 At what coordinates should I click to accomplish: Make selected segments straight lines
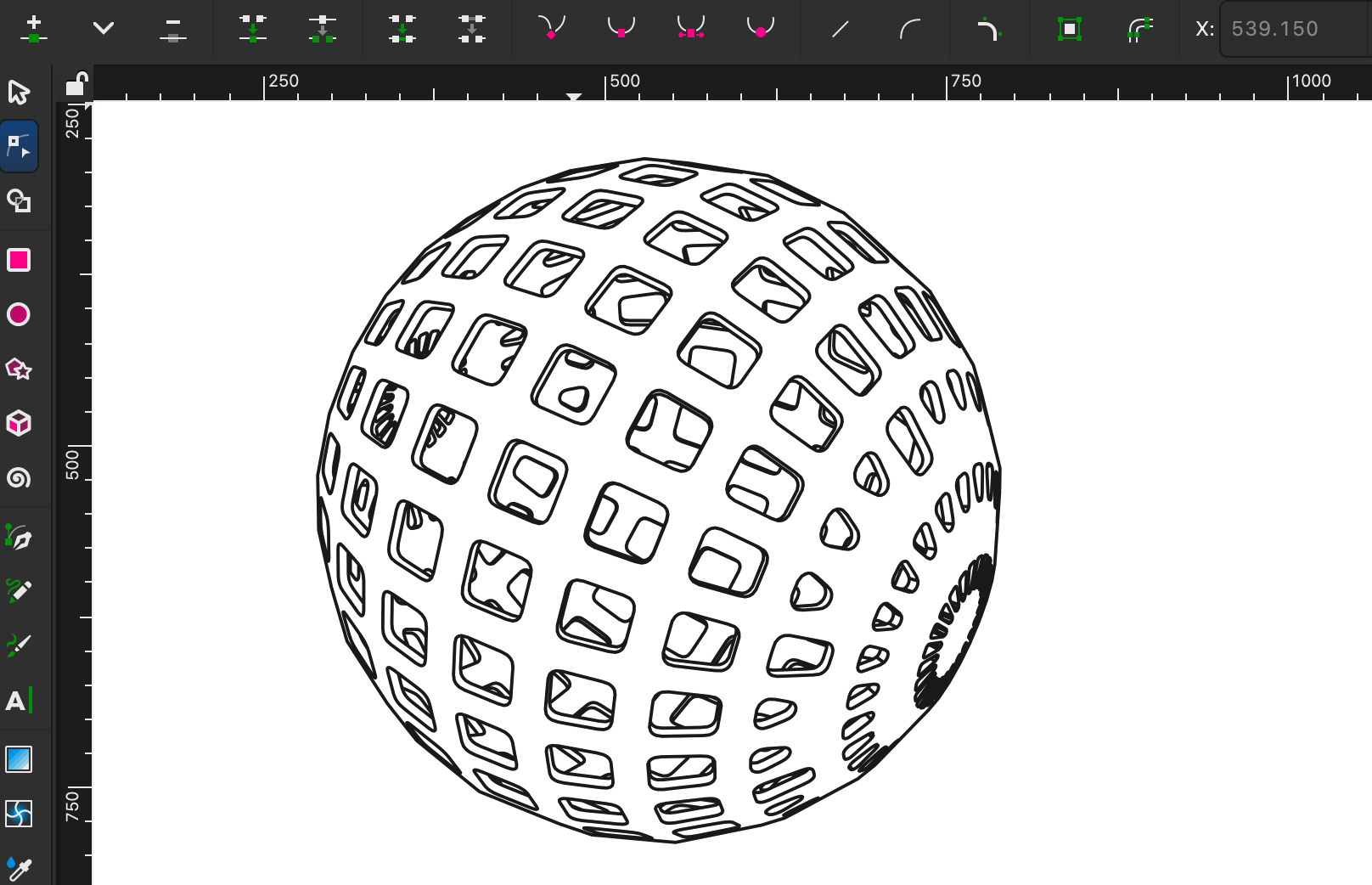click(841, 29)
